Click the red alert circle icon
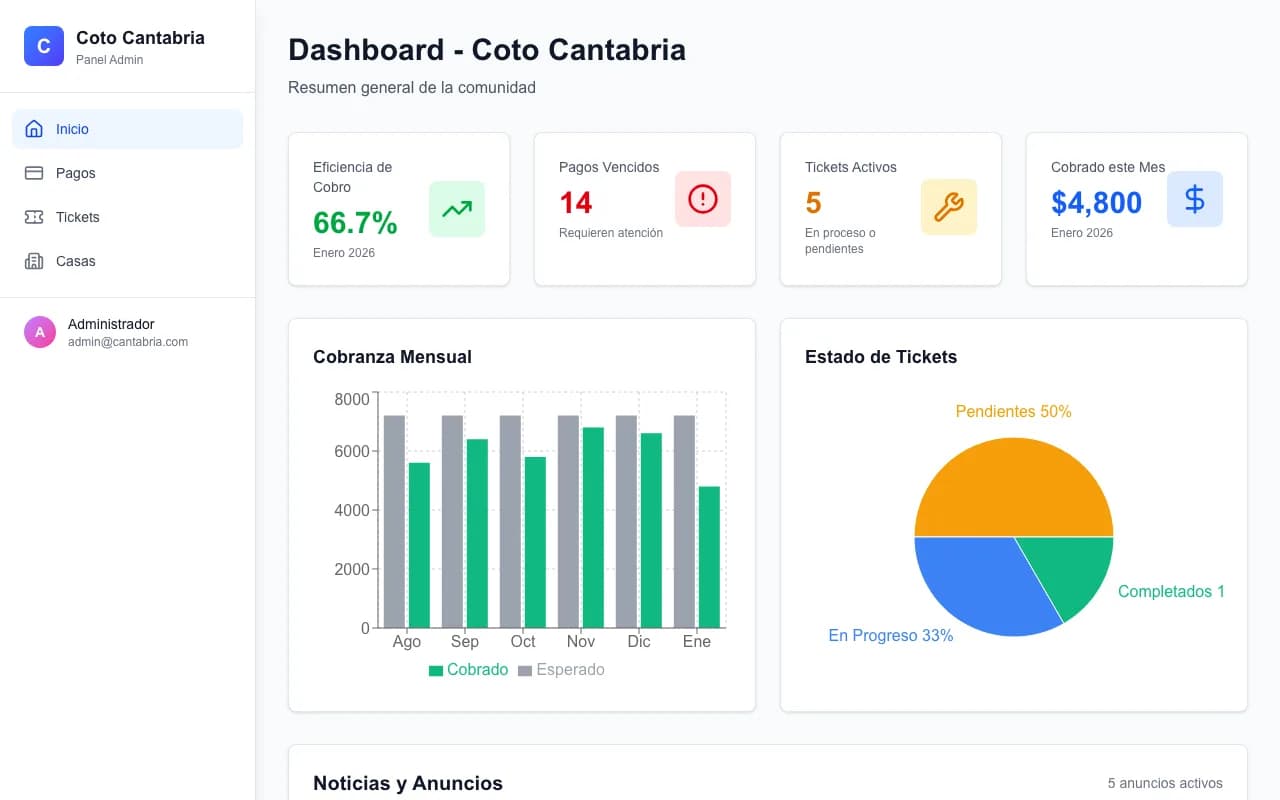 tap(703, 199)
